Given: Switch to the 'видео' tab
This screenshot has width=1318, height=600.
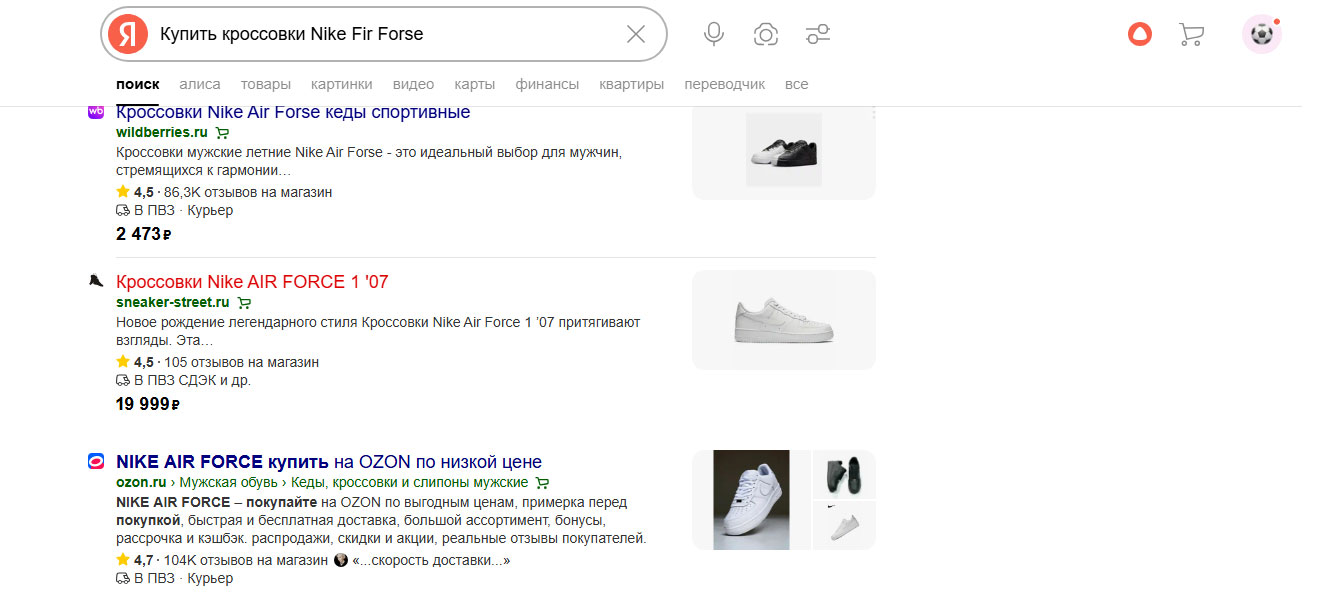Looking at the screenshot, I should (413, 84).
